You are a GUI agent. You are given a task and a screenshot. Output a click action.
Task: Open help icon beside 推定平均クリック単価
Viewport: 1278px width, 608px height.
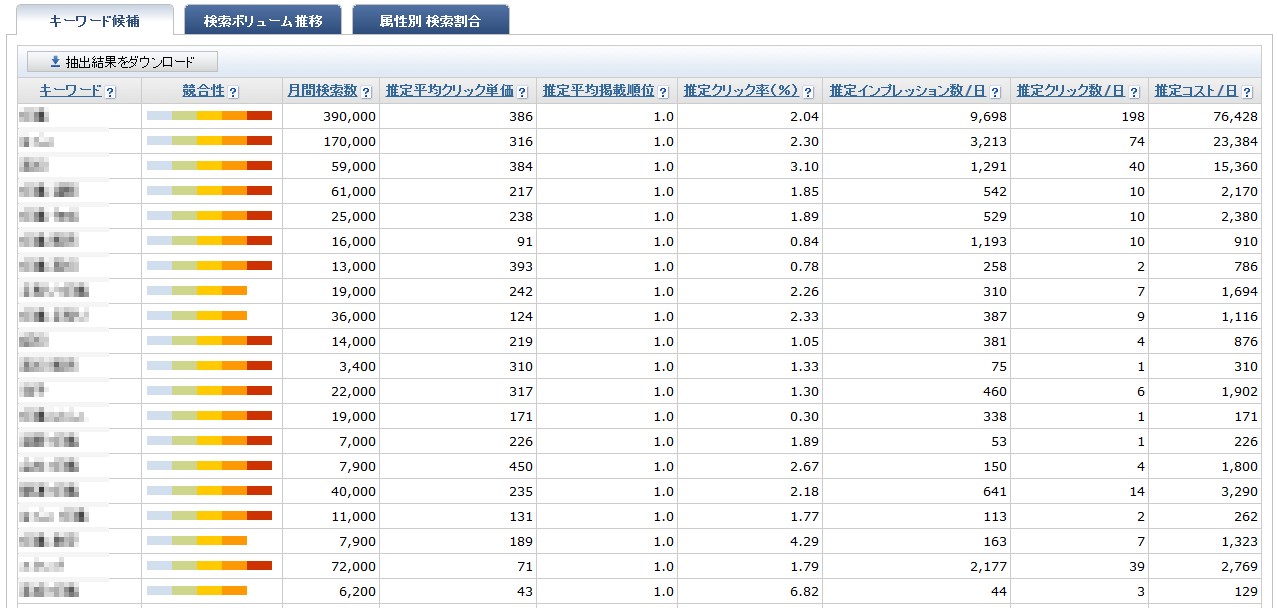point(522,92)
